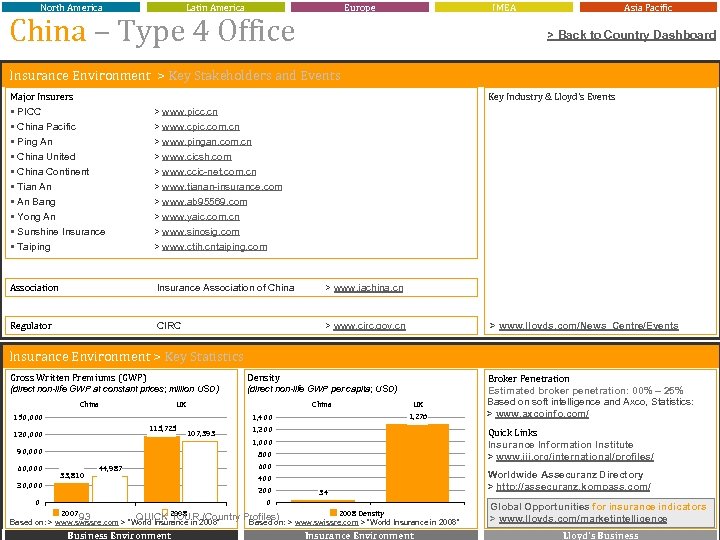
Task: Select 'PICC' insurer name
Action: coord(29,112)
